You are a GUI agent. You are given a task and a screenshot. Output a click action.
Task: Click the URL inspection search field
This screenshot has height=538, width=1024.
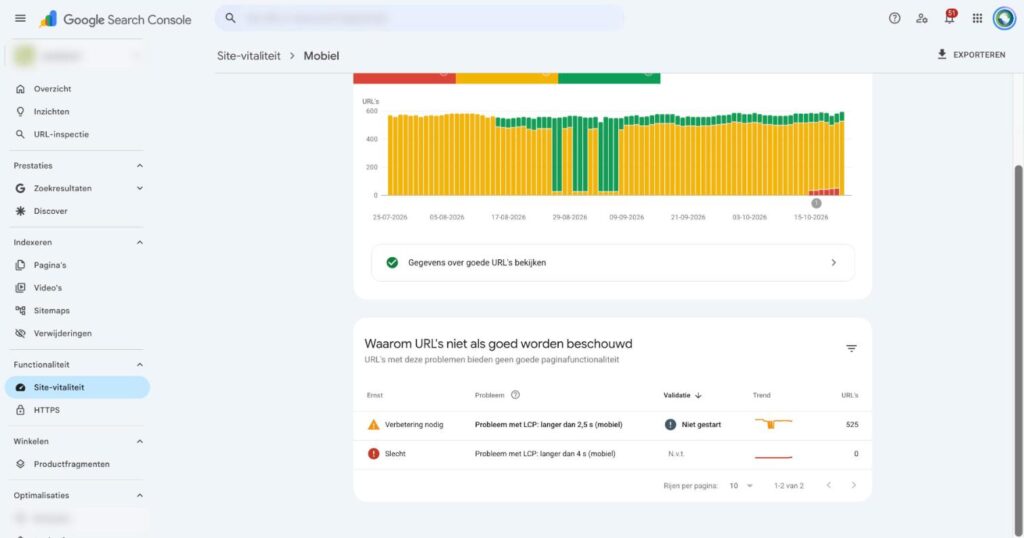420,18
